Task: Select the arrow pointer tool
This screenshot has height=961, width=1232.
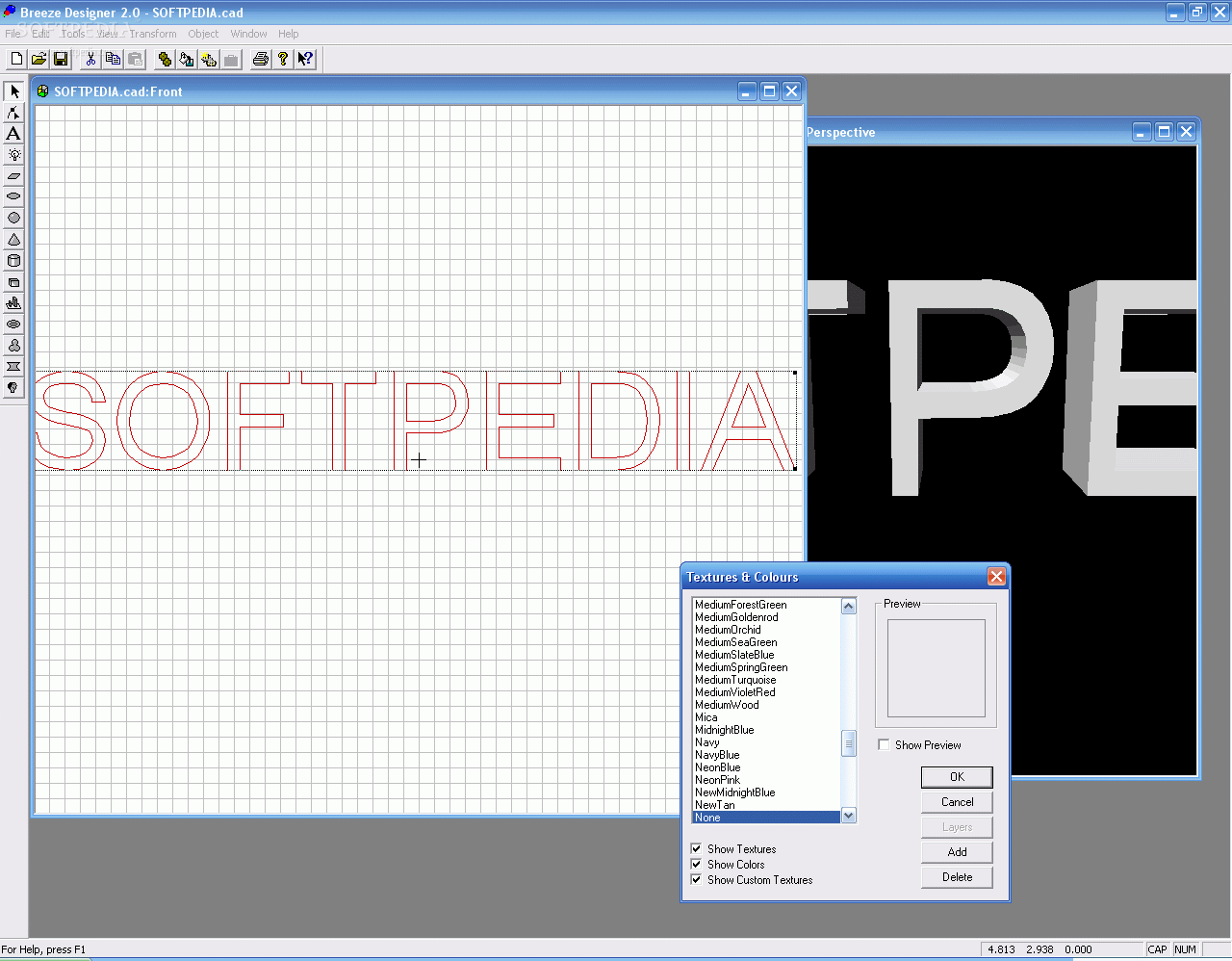Action: 13,91
